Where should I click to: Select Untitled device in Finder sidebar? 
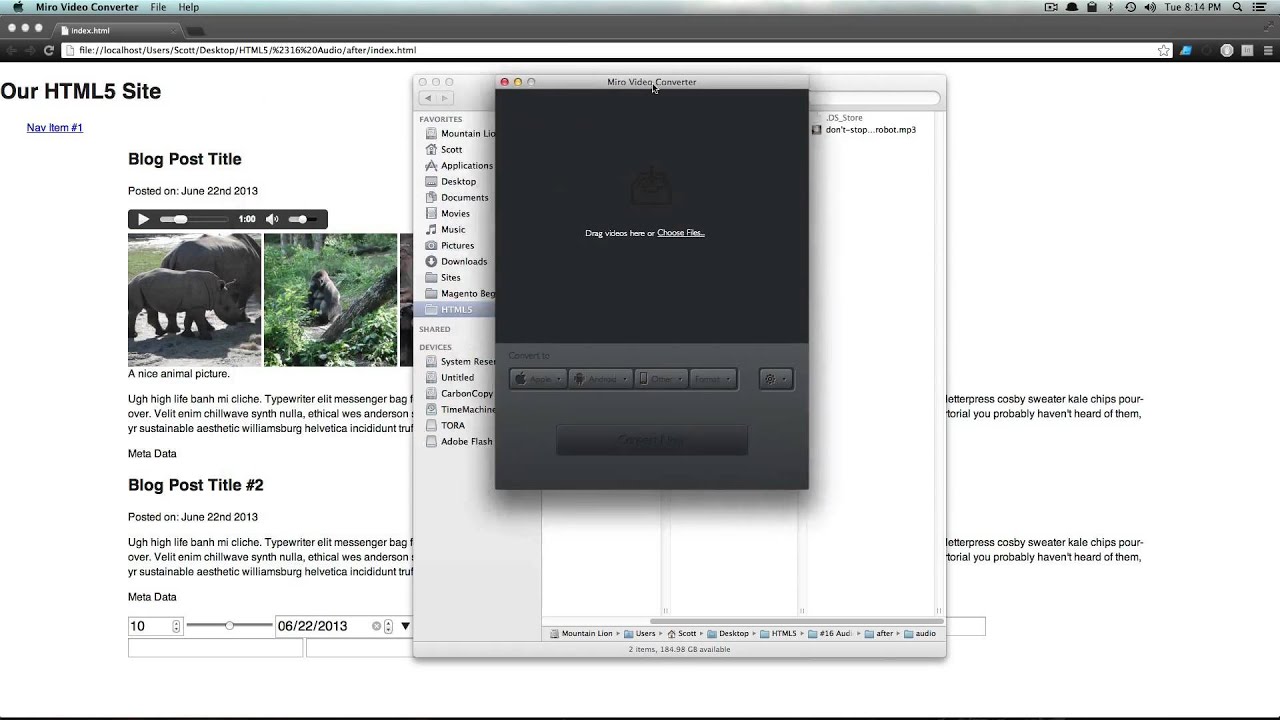[450, 377]
